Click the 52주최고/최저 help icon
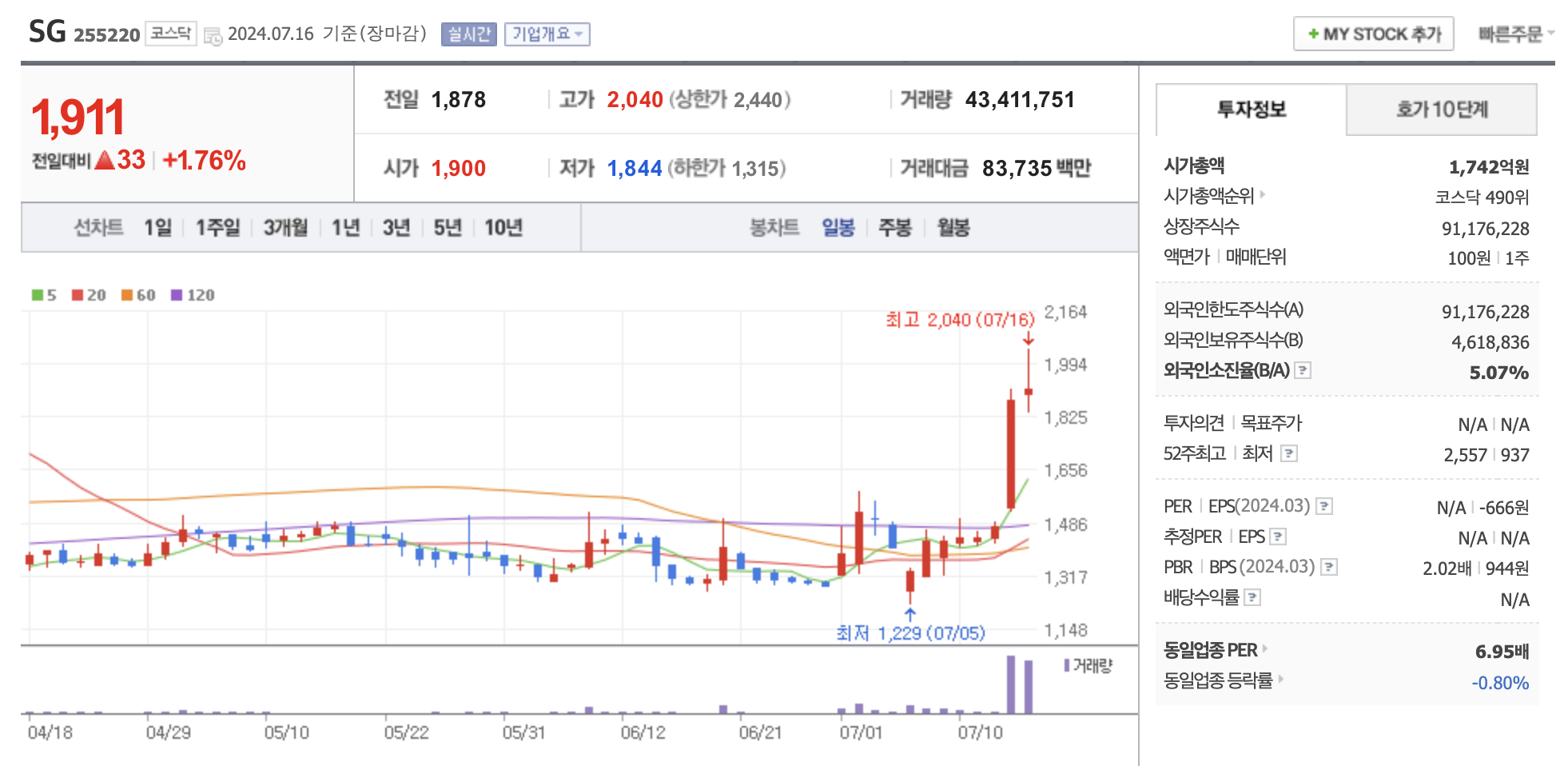1568x766 pixels. pos(1290,454)
